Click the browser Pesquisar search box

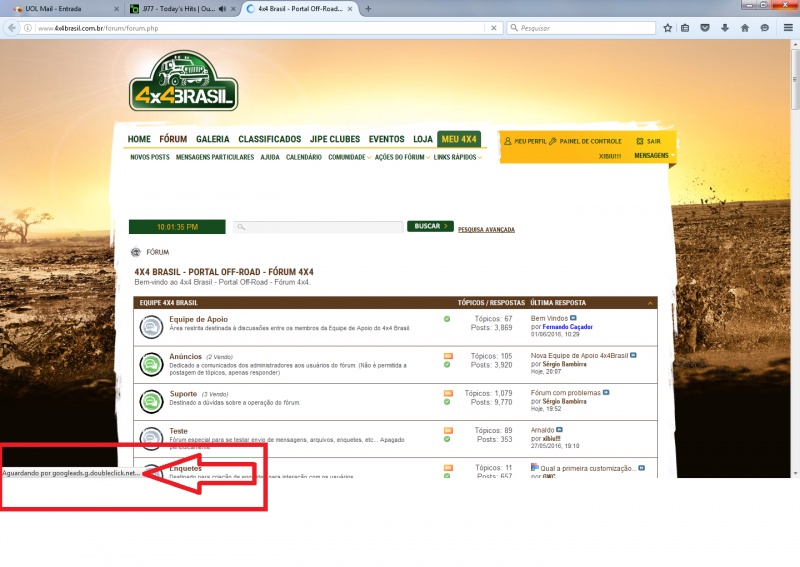tap(582, 28)
